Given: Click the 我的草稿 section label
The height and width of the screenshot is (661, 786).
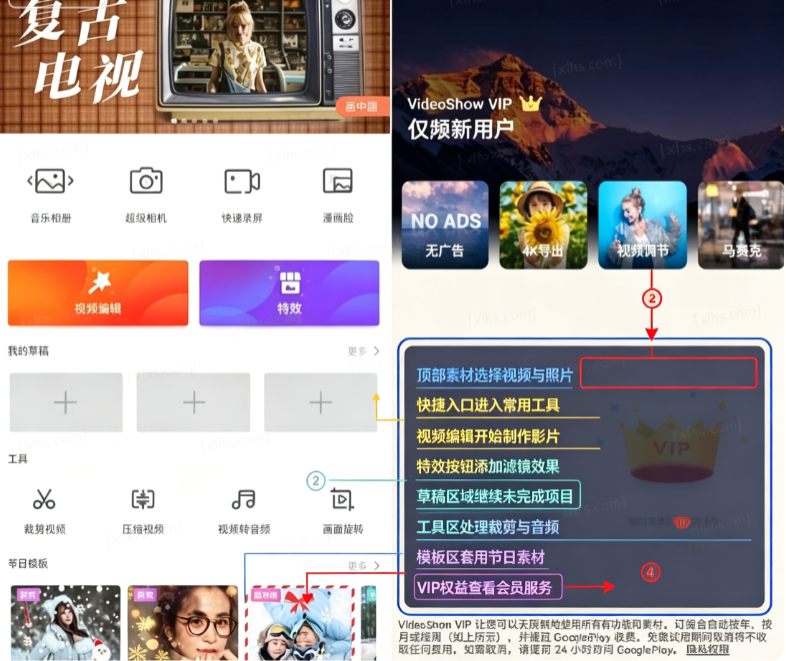Looking at the screenshot, I should tap(28, 351).
